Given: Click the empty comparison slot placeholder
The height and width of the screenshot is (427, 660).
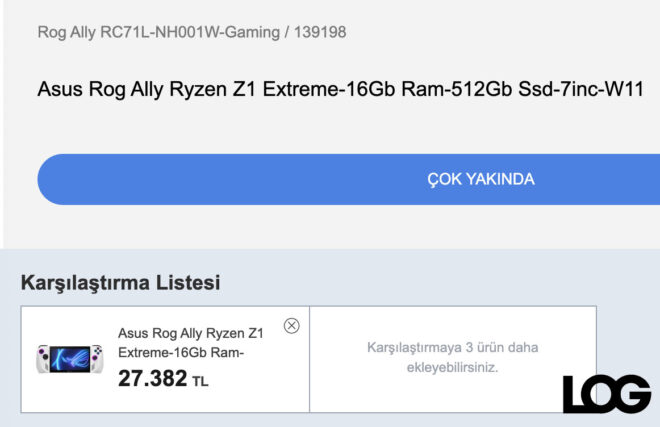Looking at the screenshot, I should 452,359.
